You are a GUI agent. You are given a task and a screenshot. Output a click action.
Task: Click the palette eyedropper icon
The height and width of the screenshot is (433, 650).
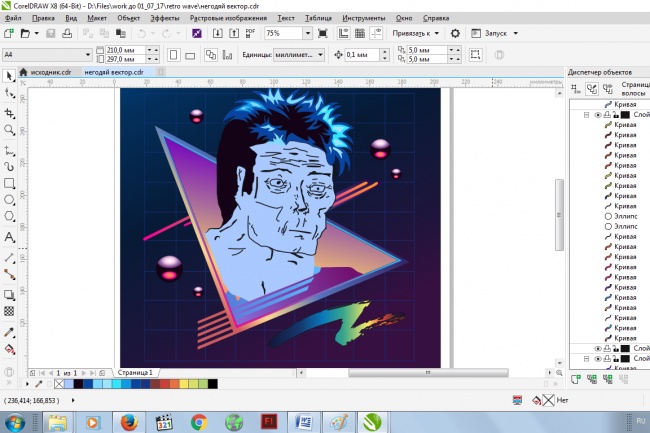click(x=39, y=384)
